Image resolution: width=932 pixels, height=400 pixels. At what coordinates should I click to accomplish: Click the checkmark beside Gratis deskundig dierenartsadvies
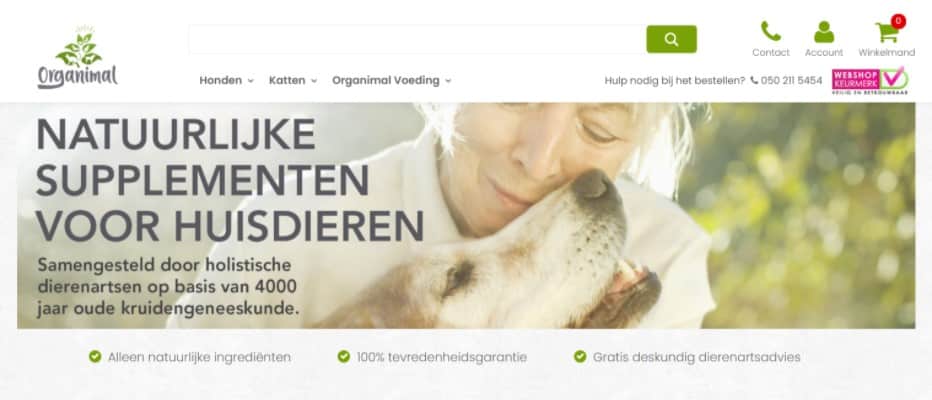(x=580, y=357)
